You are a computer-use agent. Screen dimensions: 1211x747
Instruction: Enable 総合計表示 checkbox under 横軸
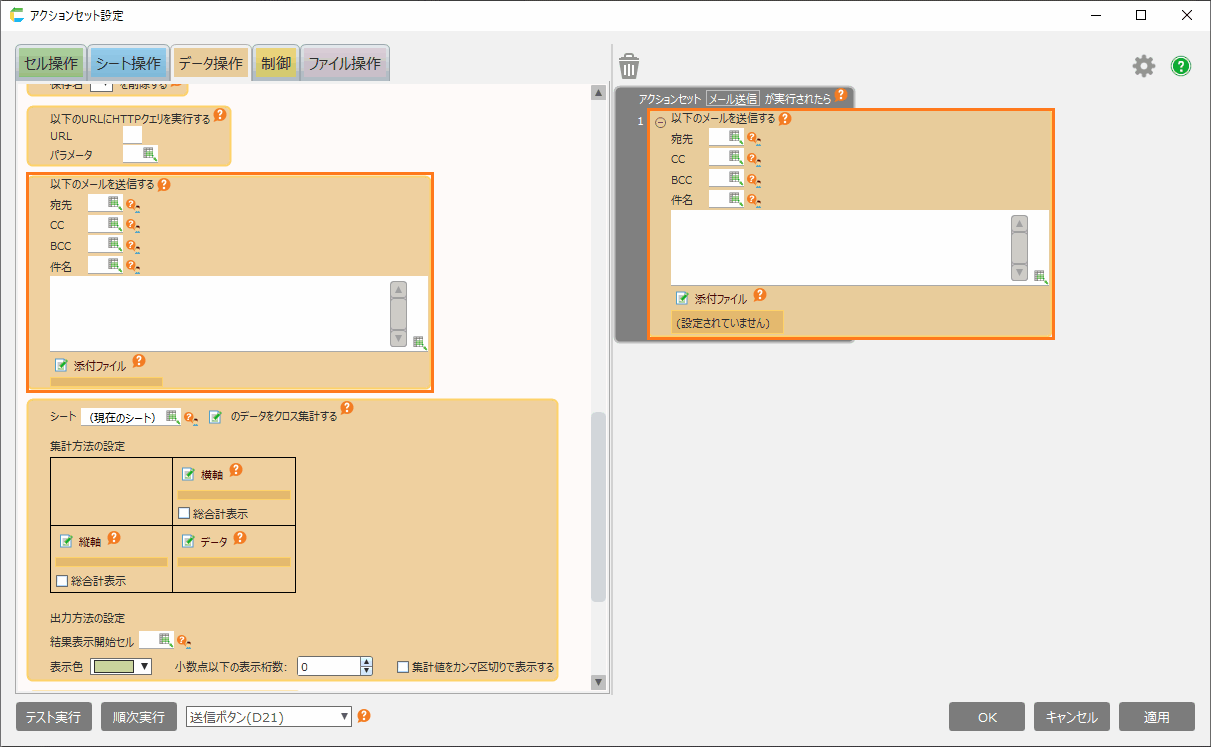coord(184,513)
